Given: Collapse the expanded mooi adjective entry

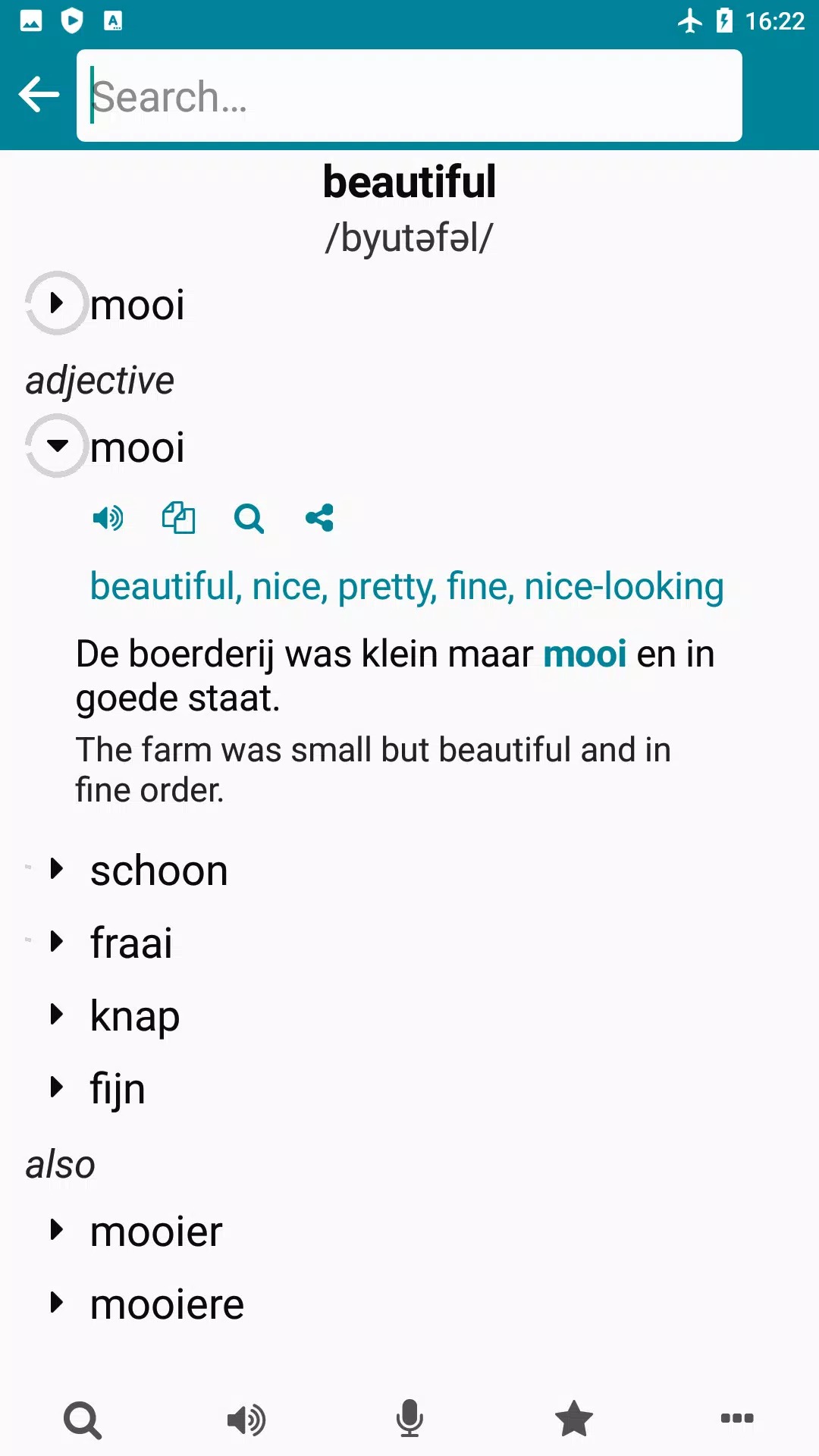Looking at the screenshot, I should click(x=57, y=446).
